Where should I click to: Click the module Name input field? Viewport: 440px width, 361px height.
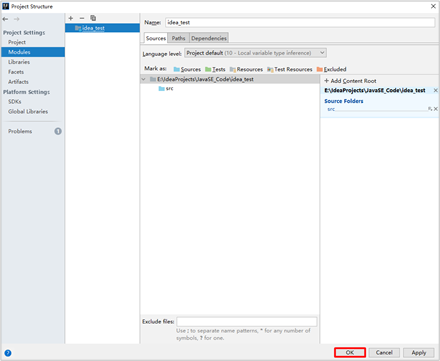(300, 22)
